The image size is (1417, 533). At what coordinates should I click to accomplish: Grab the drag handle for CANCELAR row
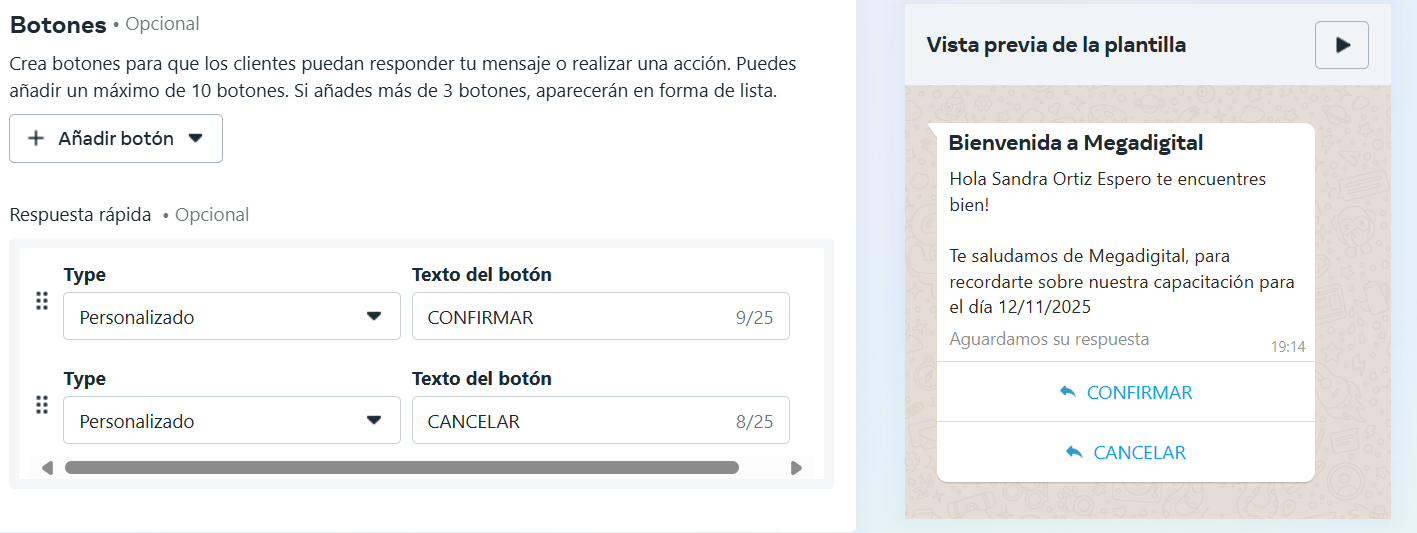point(42,405)
